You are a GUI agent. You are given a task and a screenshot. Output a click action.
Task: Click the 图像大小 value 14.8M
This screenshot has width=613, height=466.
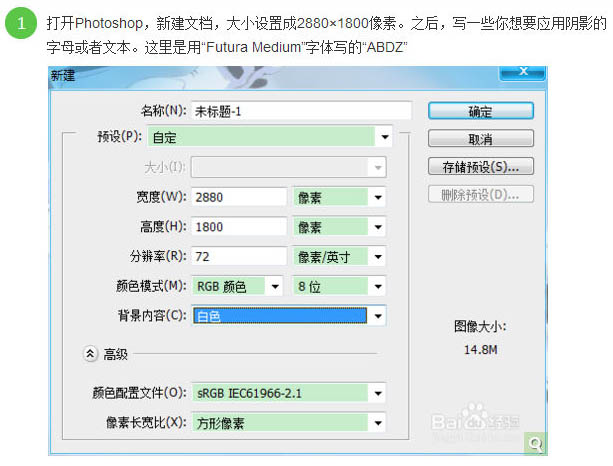click(480, 350)
